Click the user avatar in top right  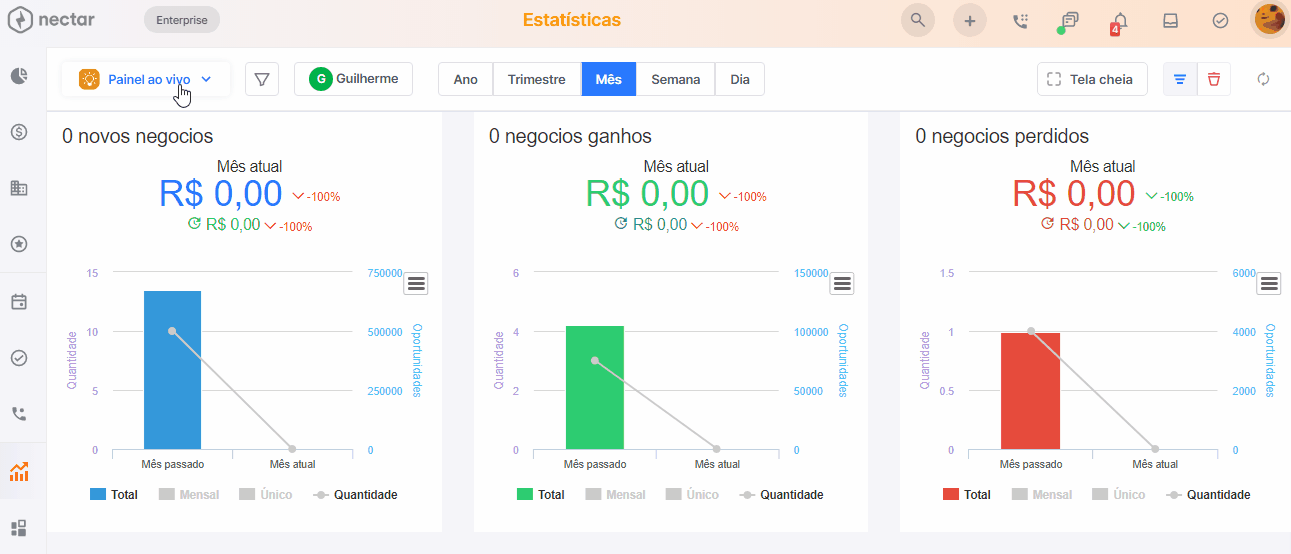click(x=1269, y=19)
